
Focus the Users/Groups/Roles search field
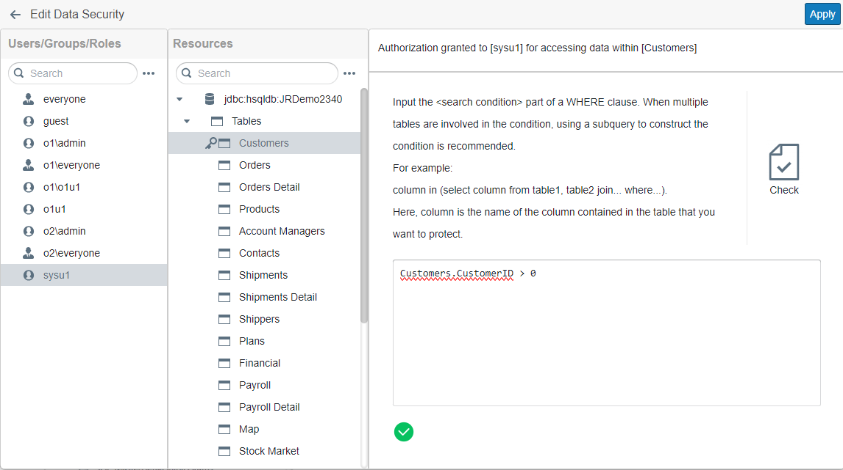click(x=73, y=73)
